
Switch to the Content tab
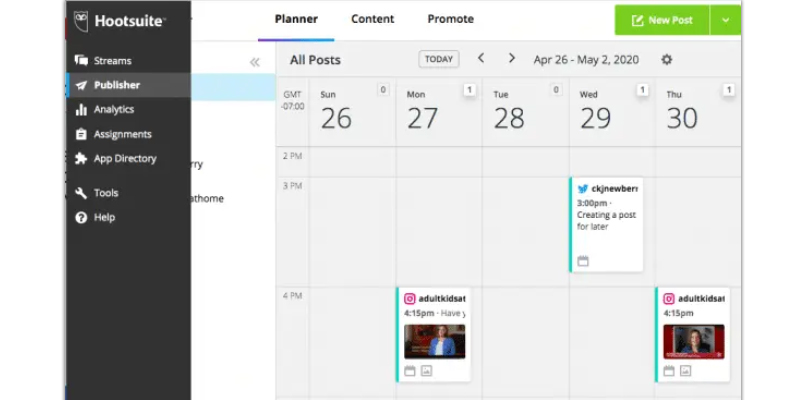click(x=373, y=19)
